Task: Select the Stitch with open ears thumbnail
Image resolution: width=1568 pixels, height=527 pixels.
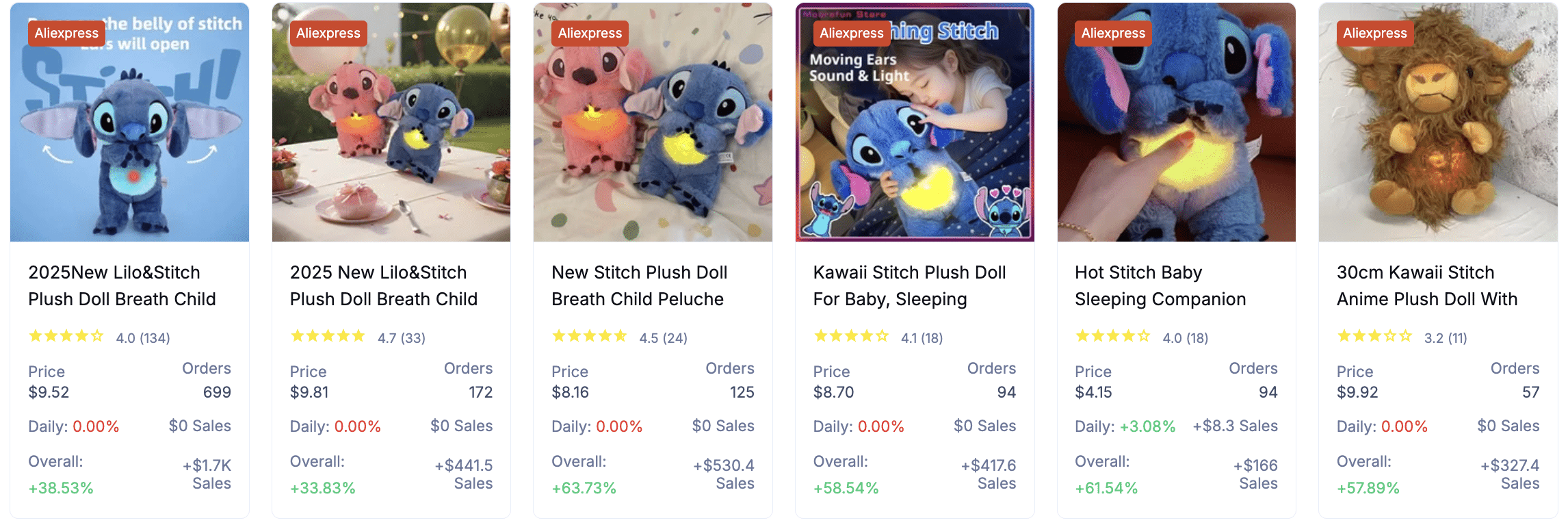Action: 130,122
